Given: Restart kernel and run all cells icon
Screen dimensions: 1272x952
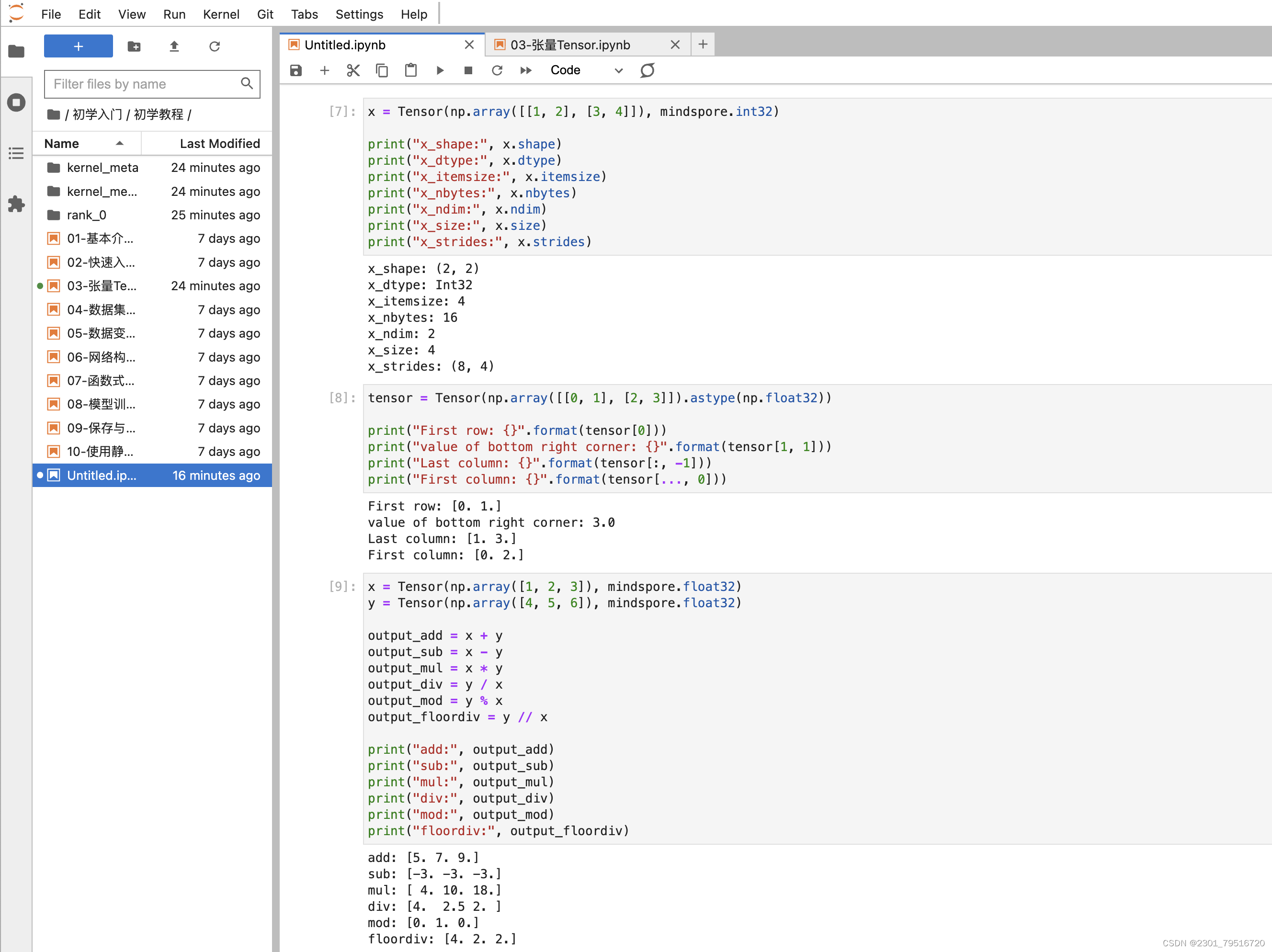Looking at the screenshot, I should point(525,70).
